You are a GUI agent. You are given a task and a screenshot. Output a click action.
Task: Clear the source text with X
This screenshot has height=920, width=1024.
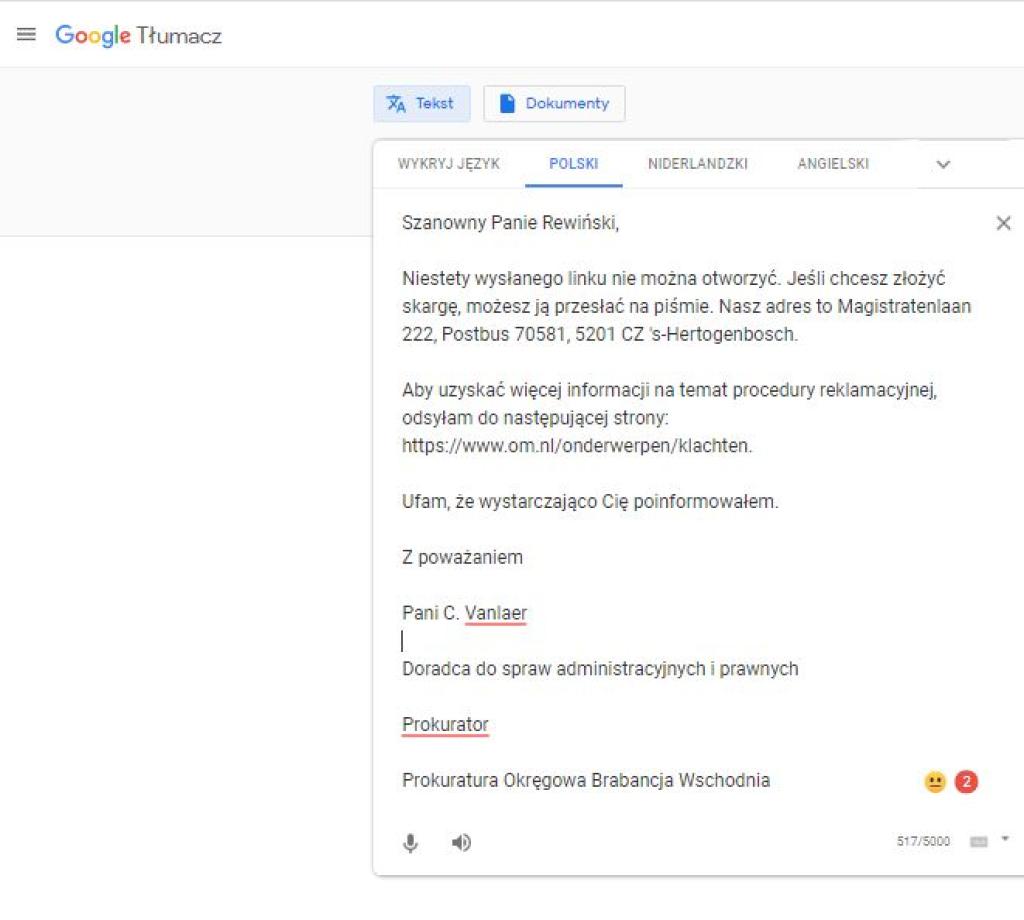[1003, 223]
